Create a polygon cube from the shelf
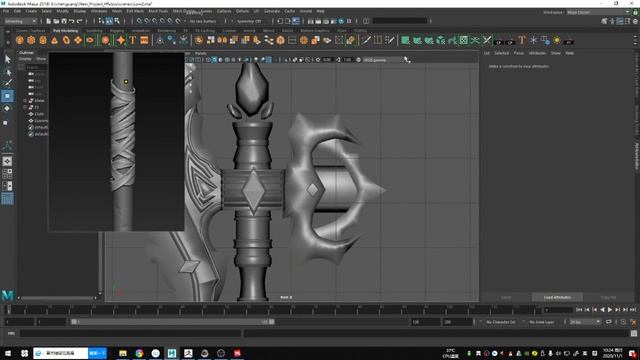The image size is (640, 360). click(x=31, y=40)
